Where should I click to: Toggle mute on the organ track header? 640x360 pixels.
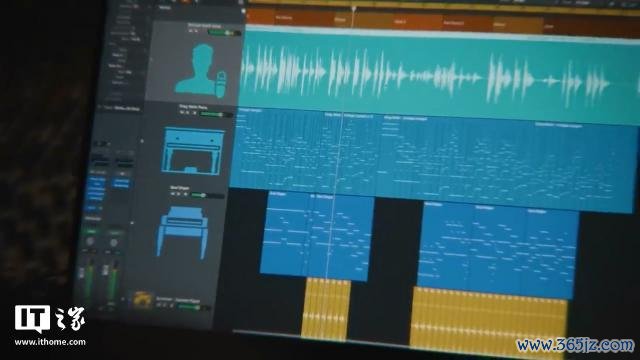pos(173,194)
